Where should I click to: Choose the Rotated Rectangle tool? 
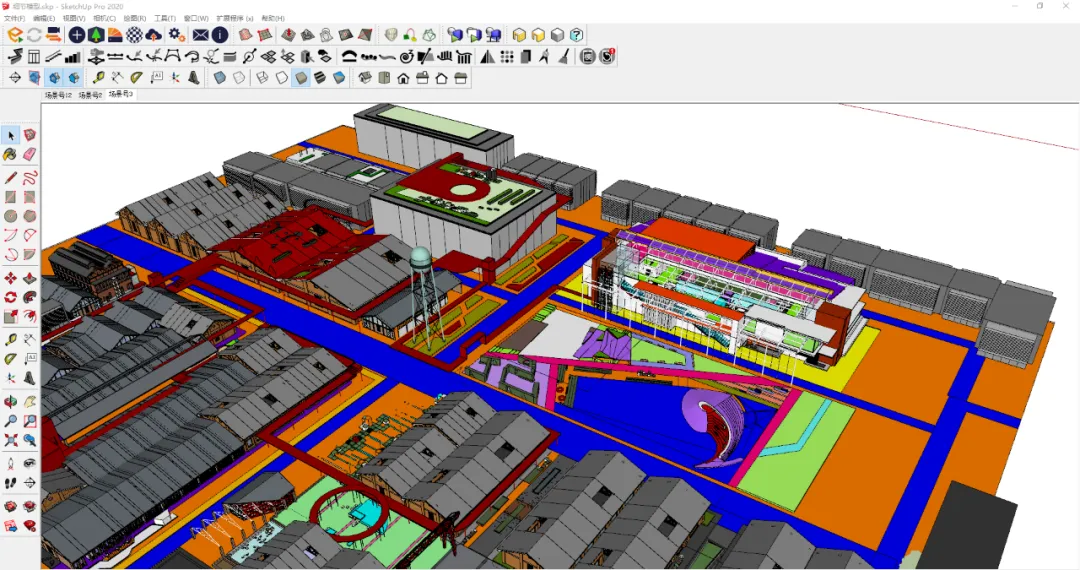point(30,198)
